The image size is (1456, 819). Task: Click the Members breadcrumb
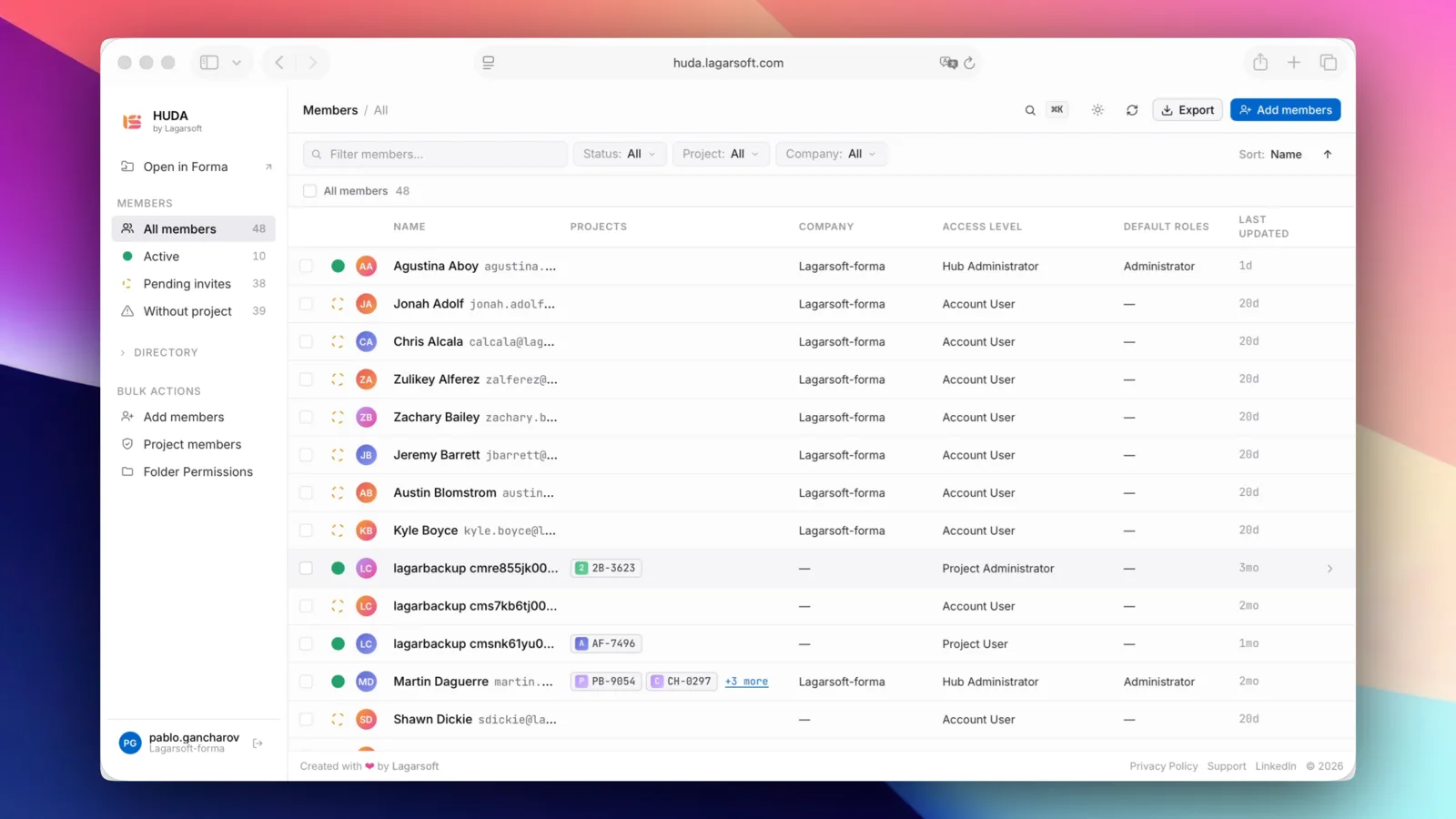pyautogui.click(x=330, y=110)
